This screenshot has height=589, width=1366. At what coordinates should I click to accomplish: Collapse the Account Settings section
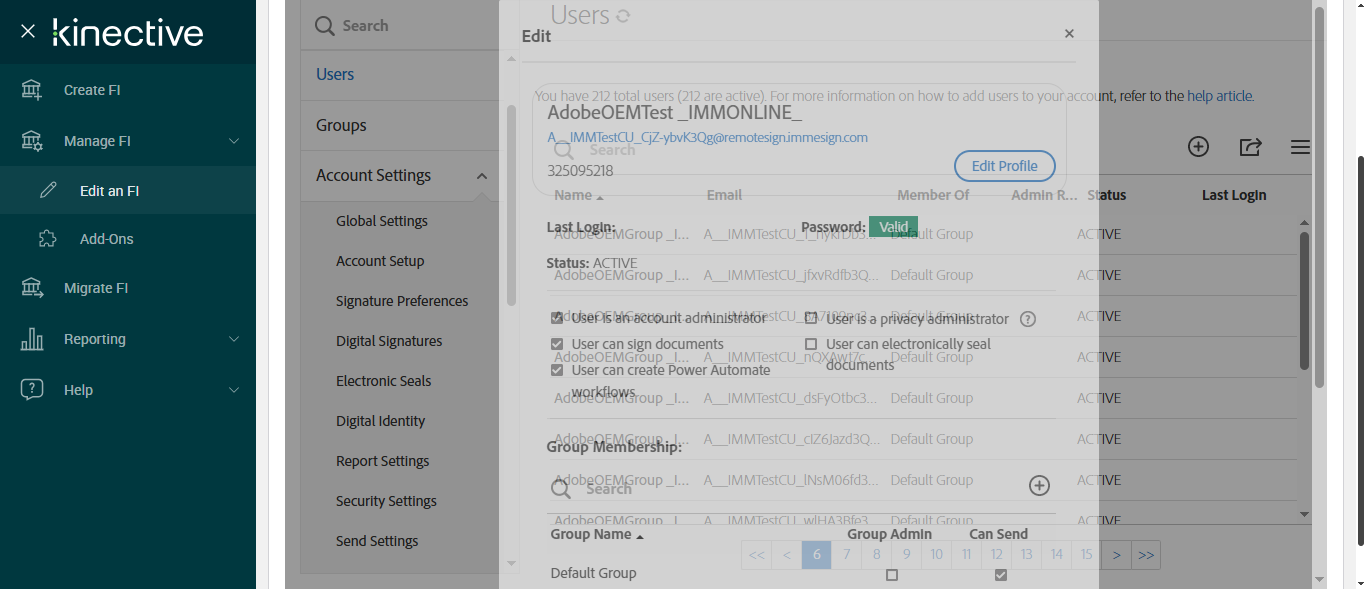[x=481, y=176]
